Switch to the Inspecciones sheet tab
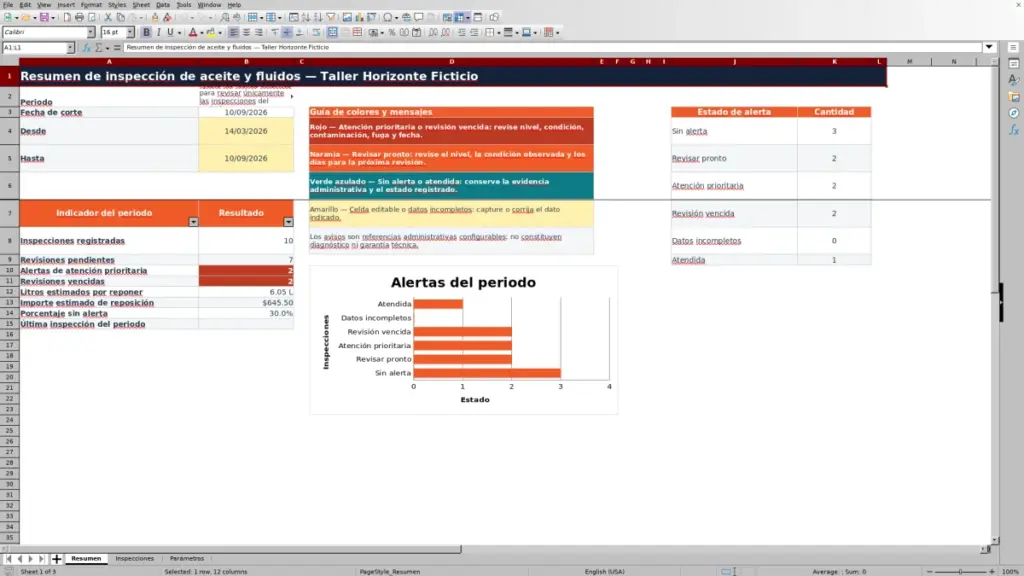This screenshot has height=576, width=1024. click(135, 558)
